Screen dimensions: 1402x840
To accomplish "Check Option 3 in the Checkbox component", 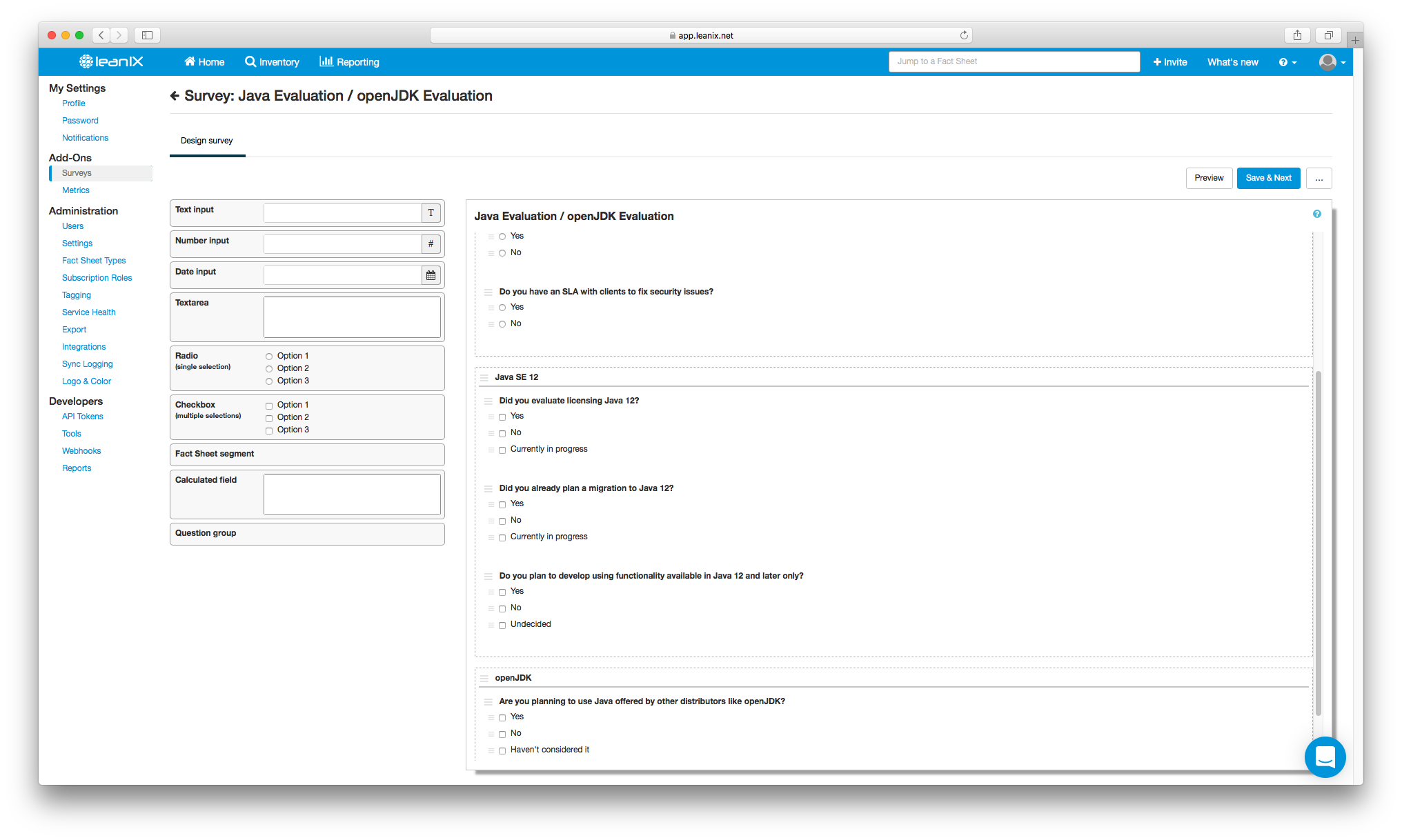I will click(x=269, y=430).
